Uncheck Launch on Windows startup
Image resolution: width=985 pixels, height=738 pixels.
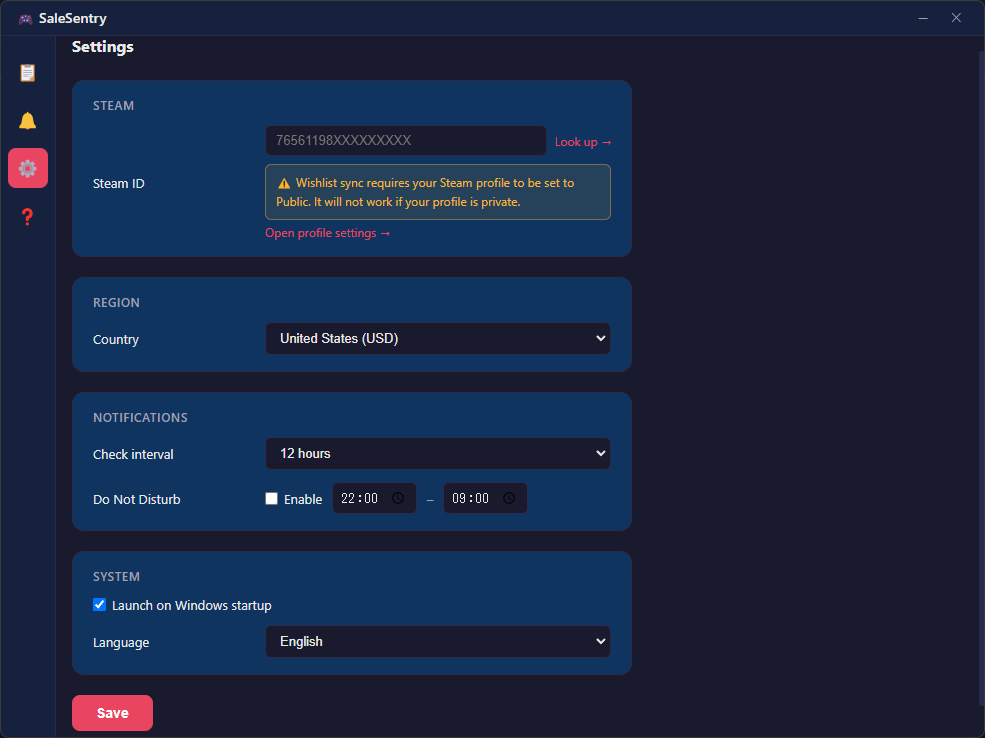tap(99, 604)
